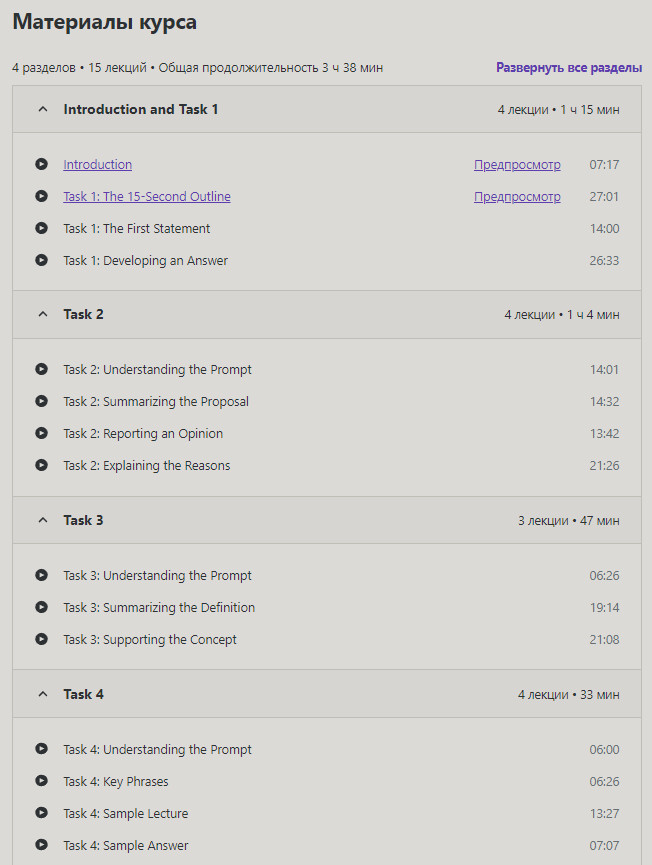This screenshot has width=652, height=865.
Task: Click Предпросмотр for The 15-Second Outline
Action: [x=517, y=197]
